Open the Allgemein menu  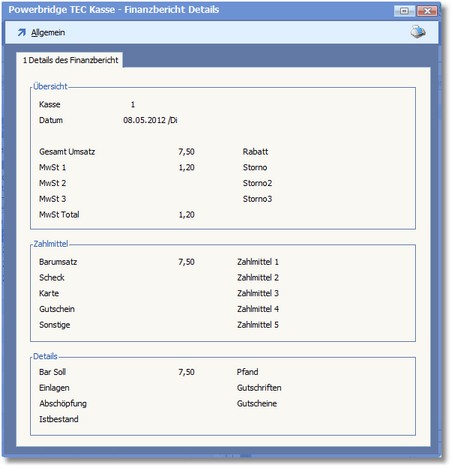pyautogui.click(x=48, y=33)
